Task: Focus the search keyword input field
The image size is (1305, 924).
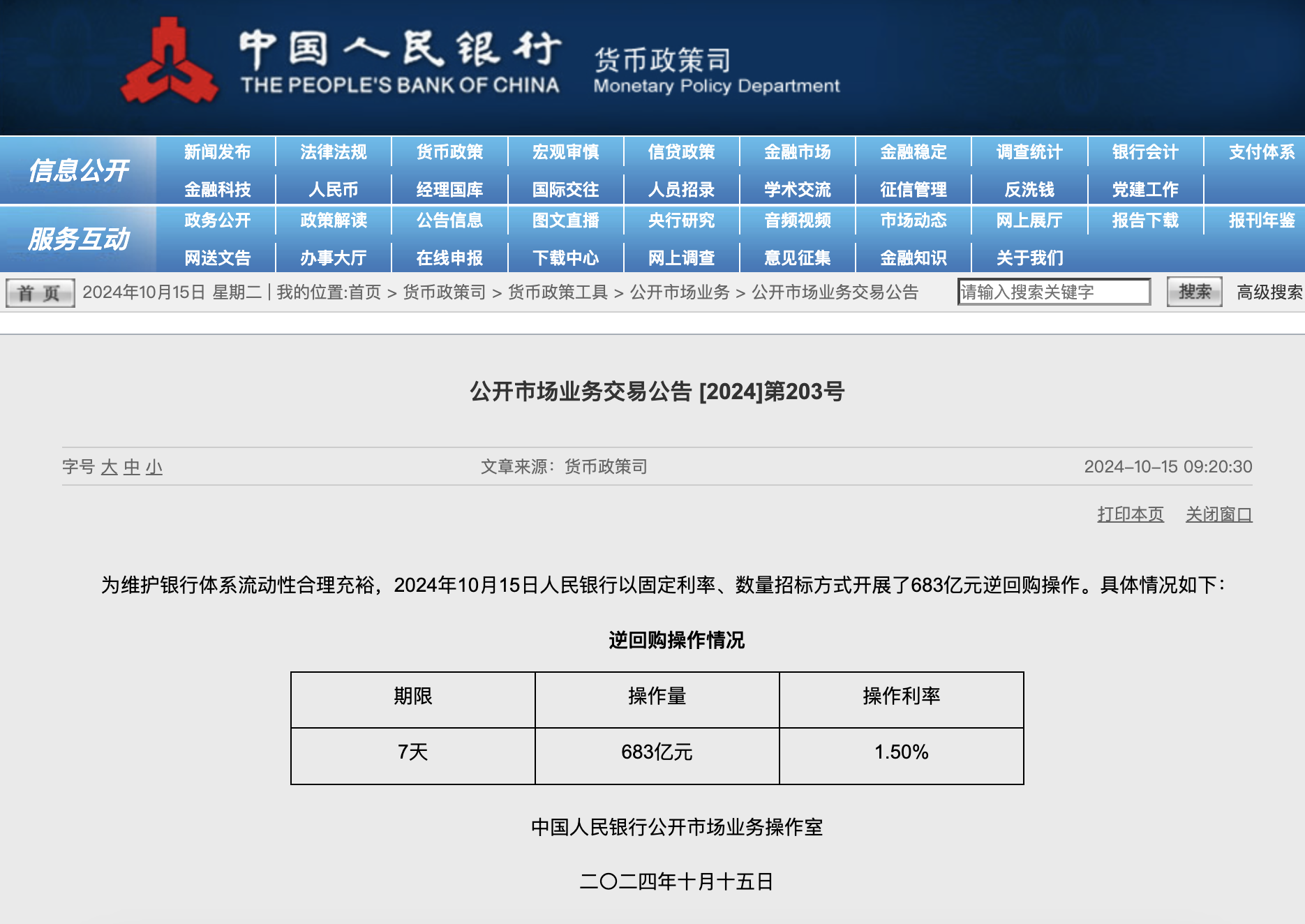Action: point(1054,292)
